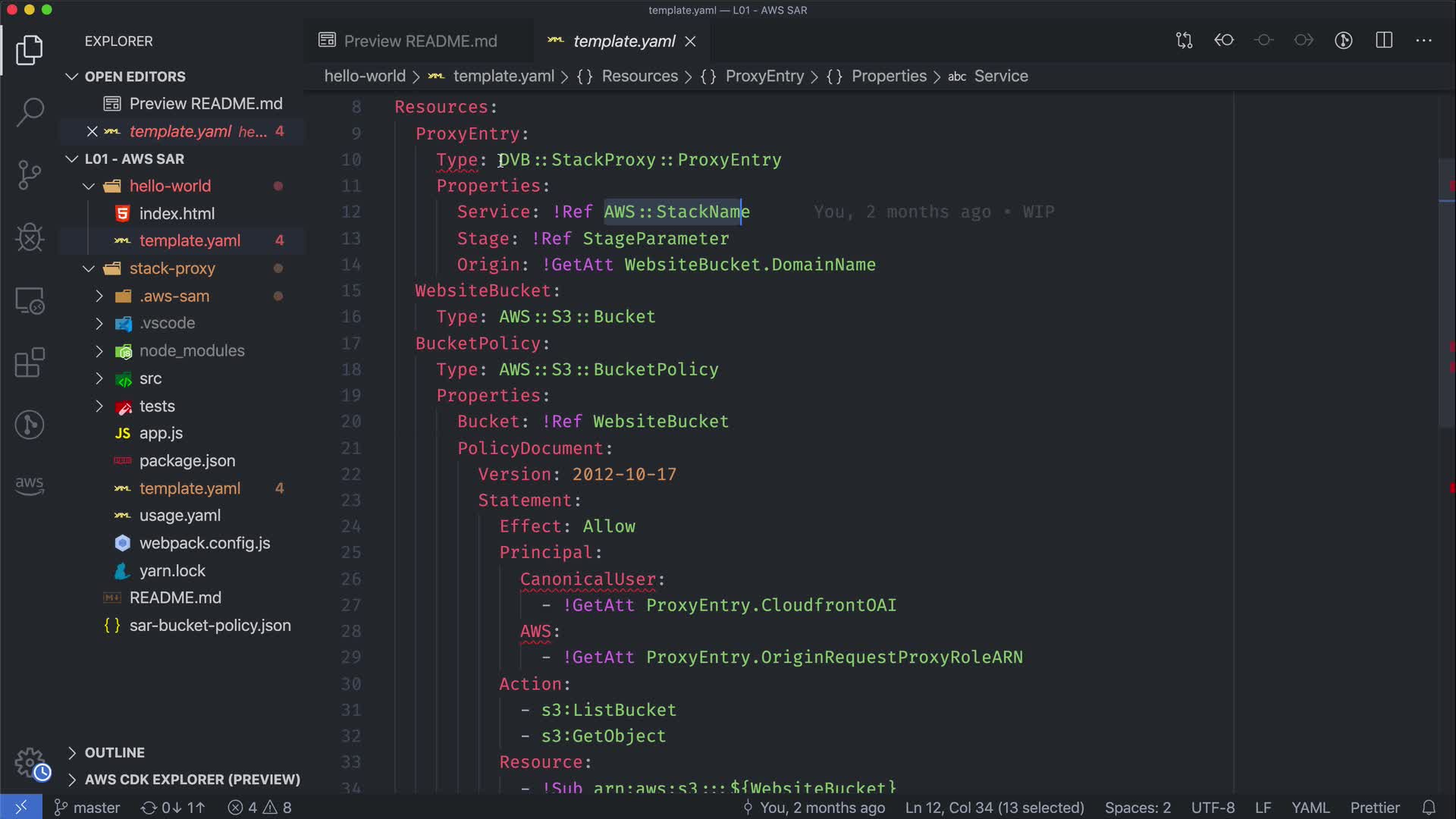Click the Split Editor Right icon
This screenshot has width=1456, height=819.
(1384, 40)
